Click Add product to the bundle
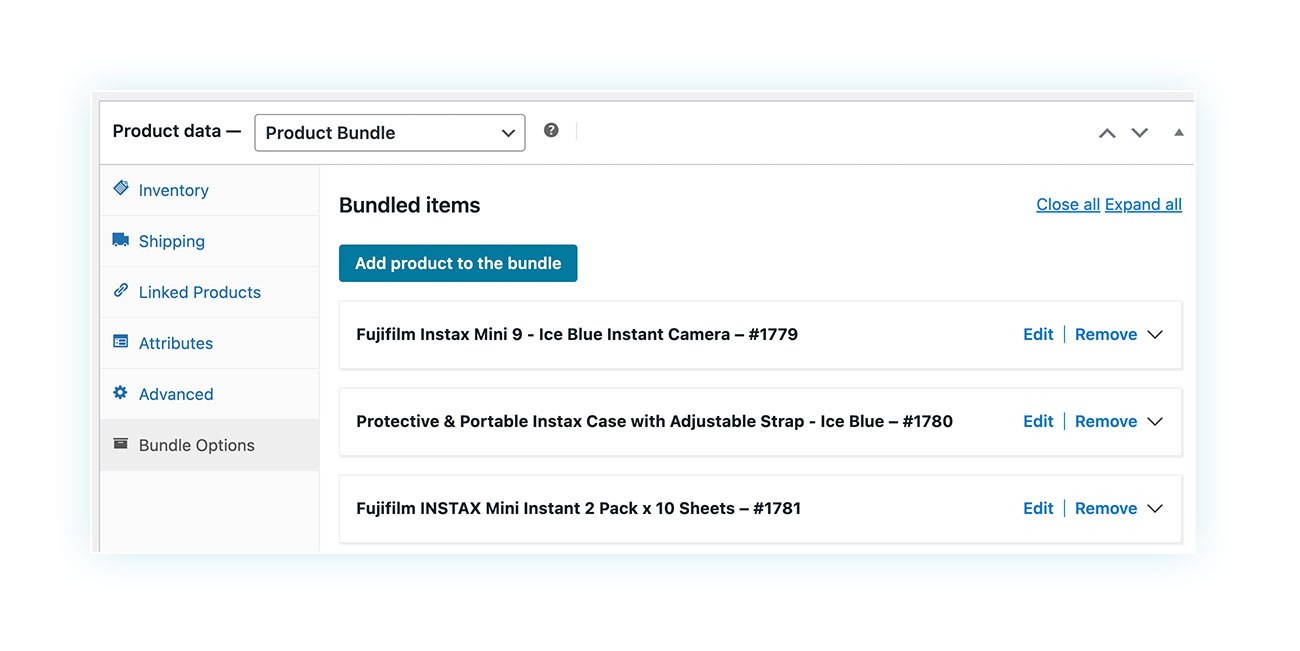 point(458,263)
